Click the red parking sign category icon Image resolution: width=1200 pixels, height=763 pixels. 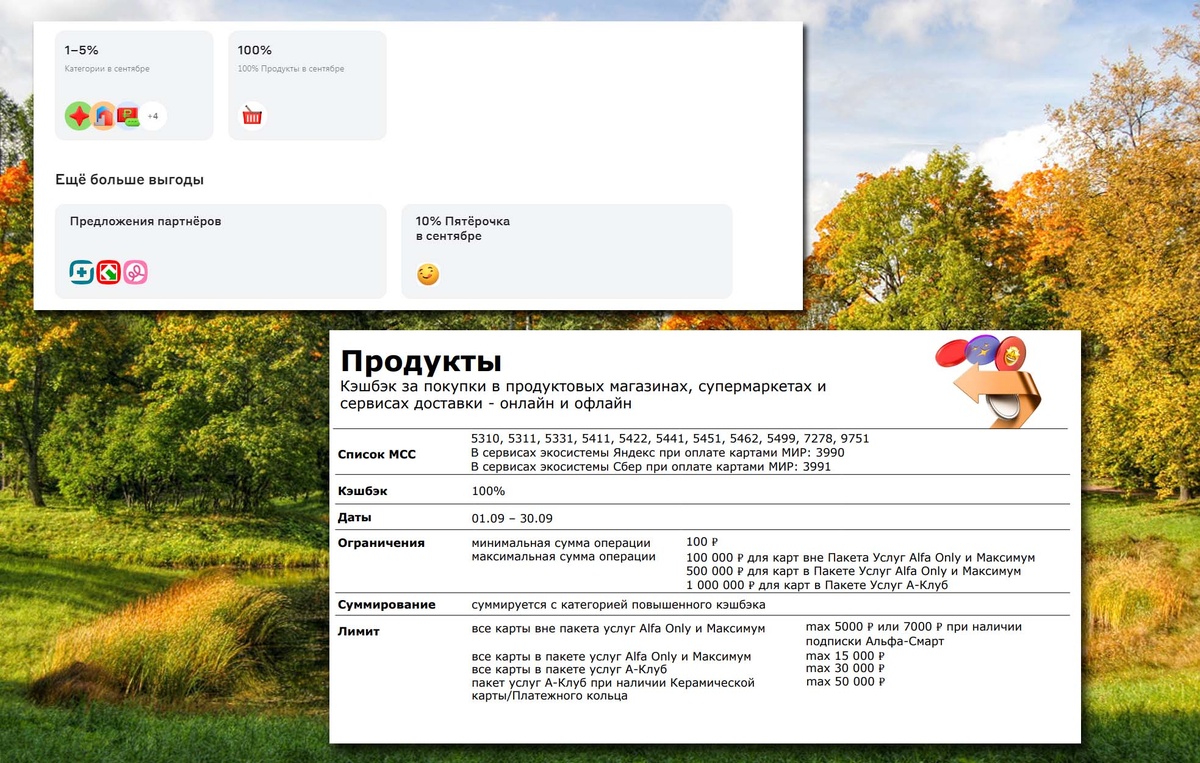(x=128, y=116)
